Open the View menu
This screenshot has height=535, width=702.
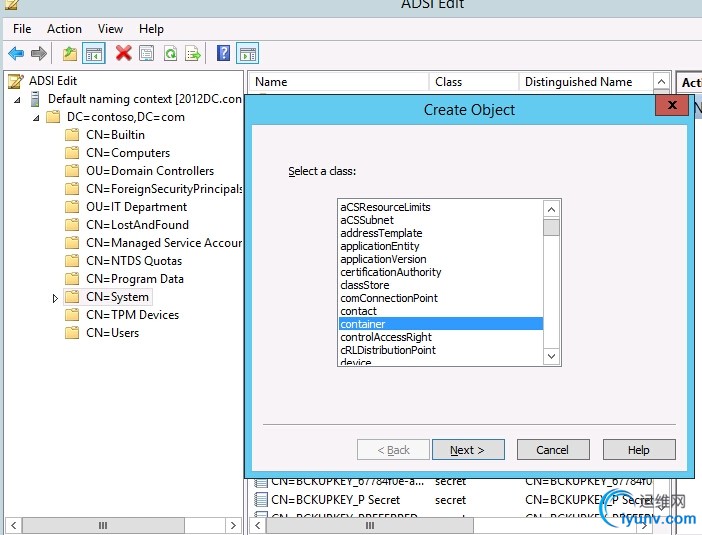[110, 29]
